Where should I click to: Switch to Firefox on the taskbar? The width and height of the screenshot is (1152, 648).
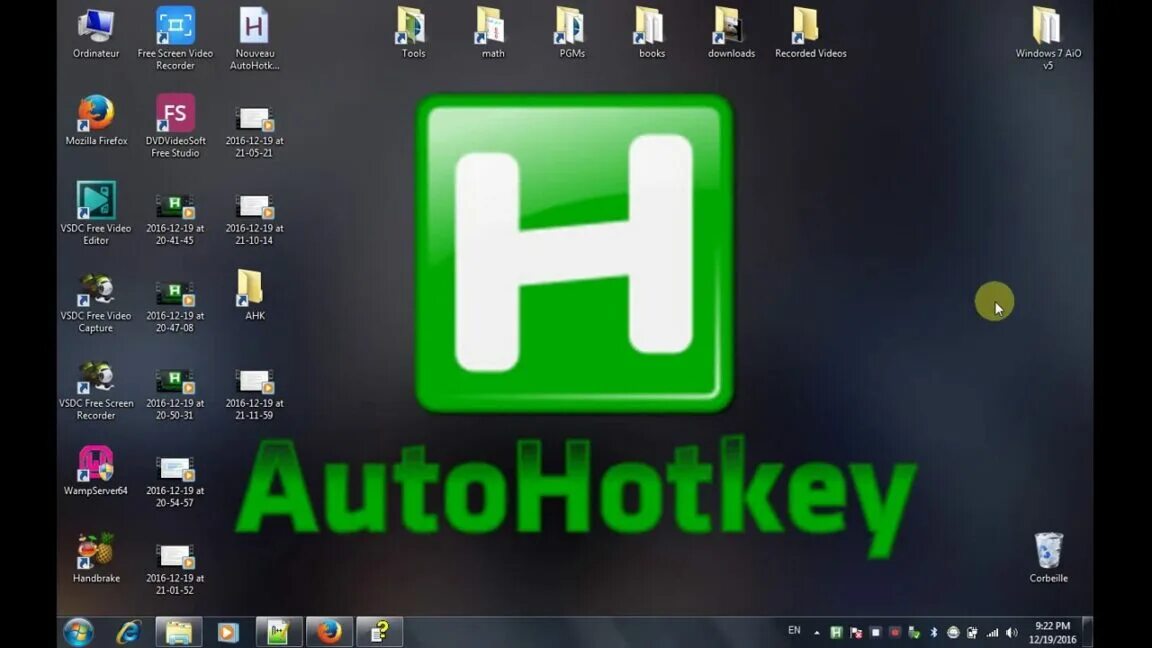point(329,632)
